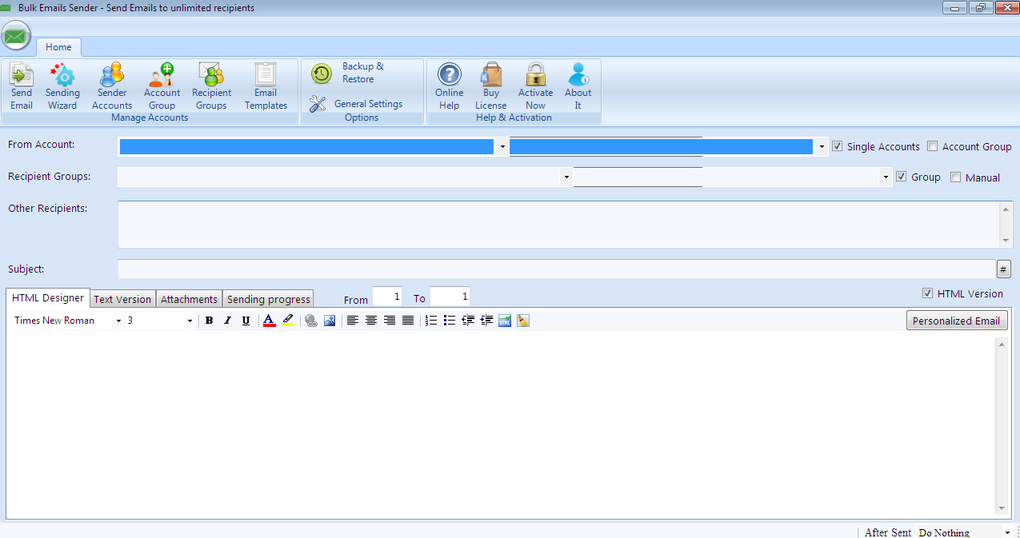The image size is (1020, 538).
Task: Decrease the paragraph indent
Action: coord(468,320)
